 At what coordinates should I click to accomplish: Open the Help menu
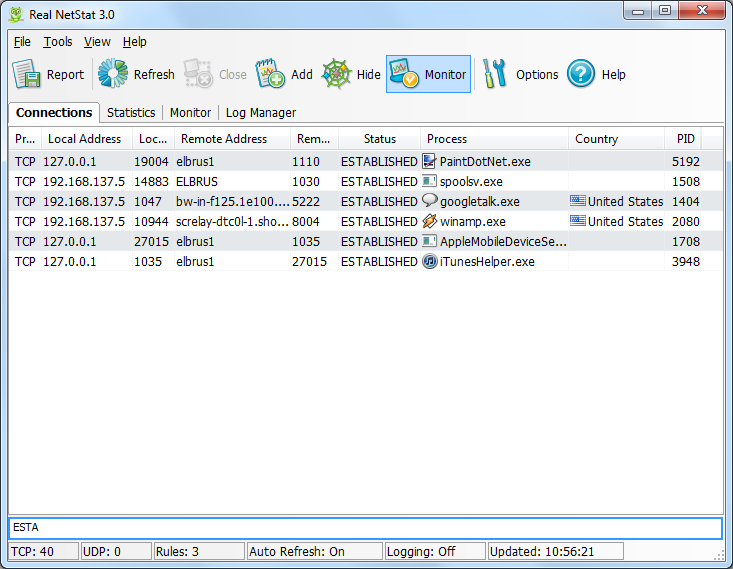(x=135, y=42)
